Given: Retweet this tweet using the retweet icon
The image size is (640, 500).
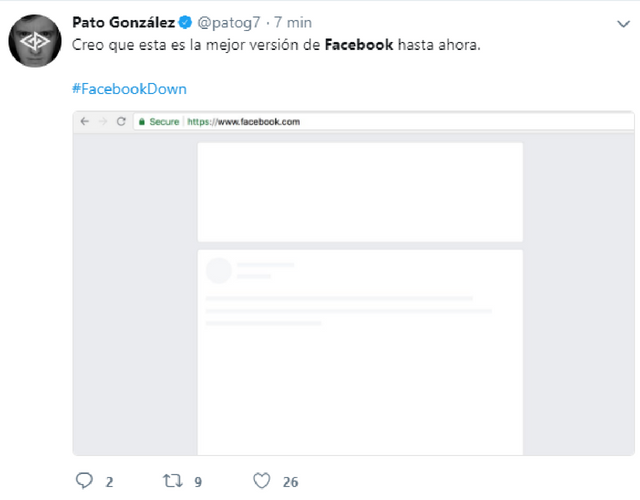Looking at the screenshot, I should (x=172, y=481).
